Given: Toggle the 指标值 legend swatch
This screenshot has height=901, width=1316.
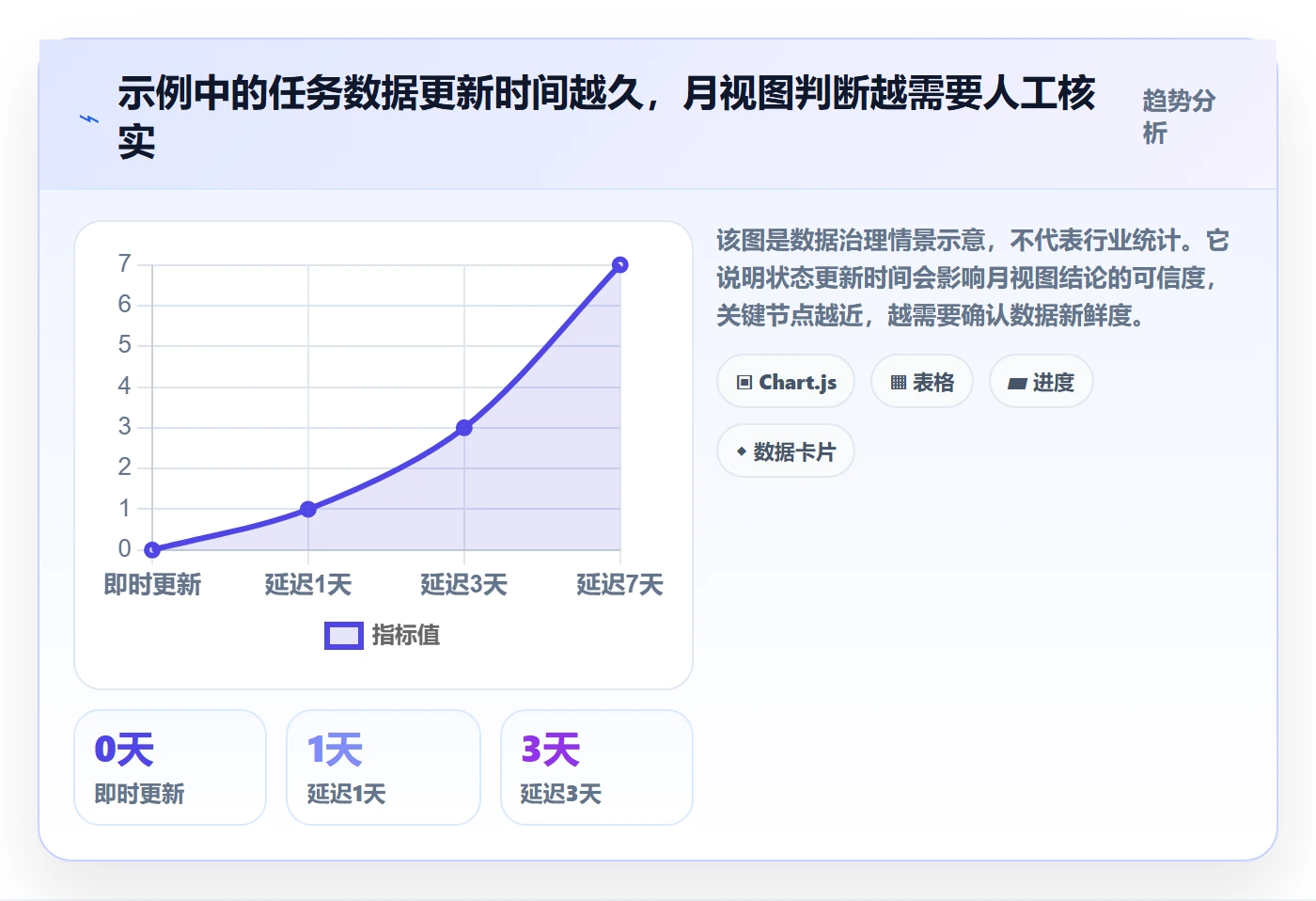Looking at the screenshot, I should click(x=343, y=636).
